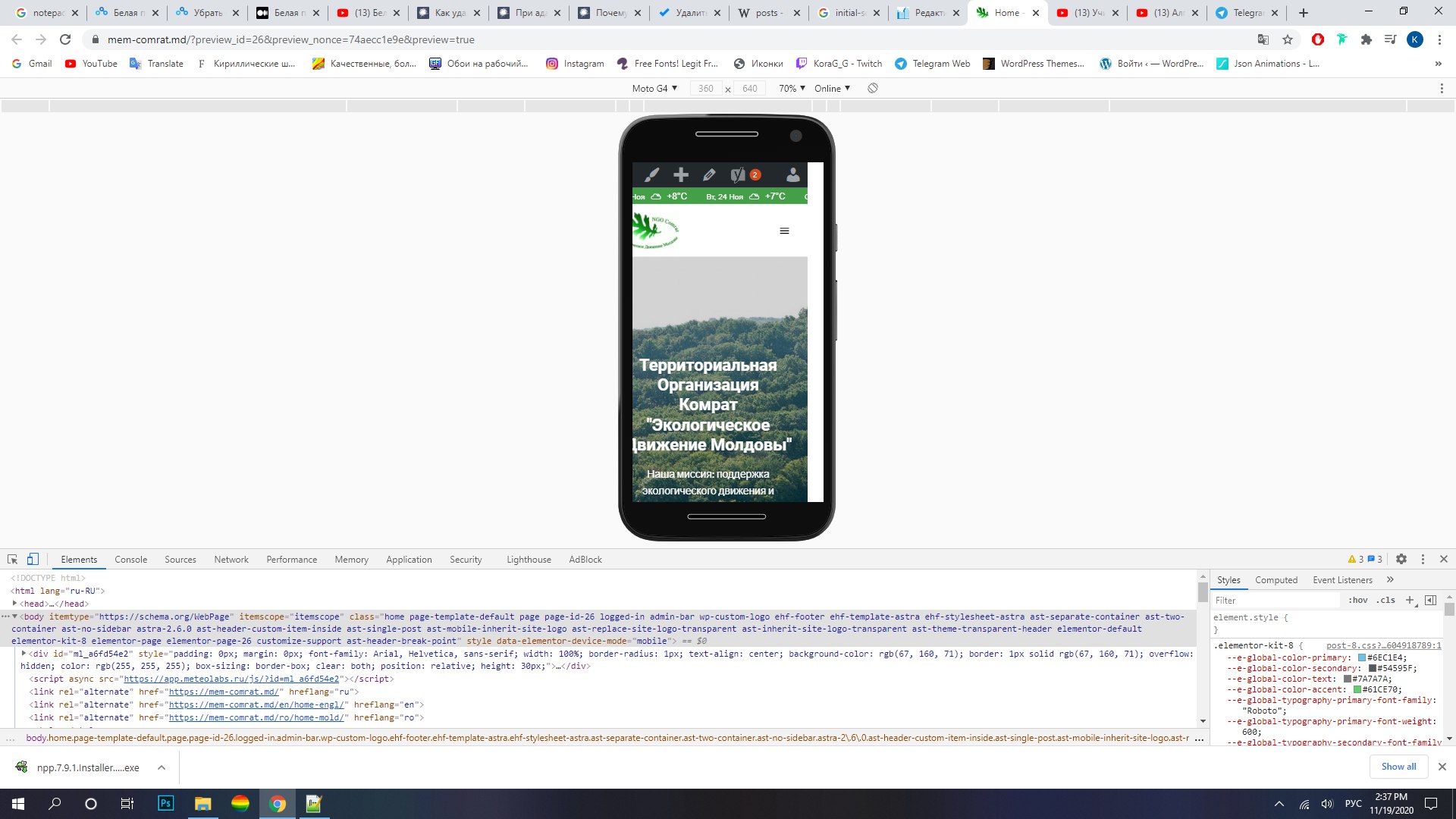The image size is (1456, 819).
Task: Switch to the Console tab
Action: coord(130,560)
